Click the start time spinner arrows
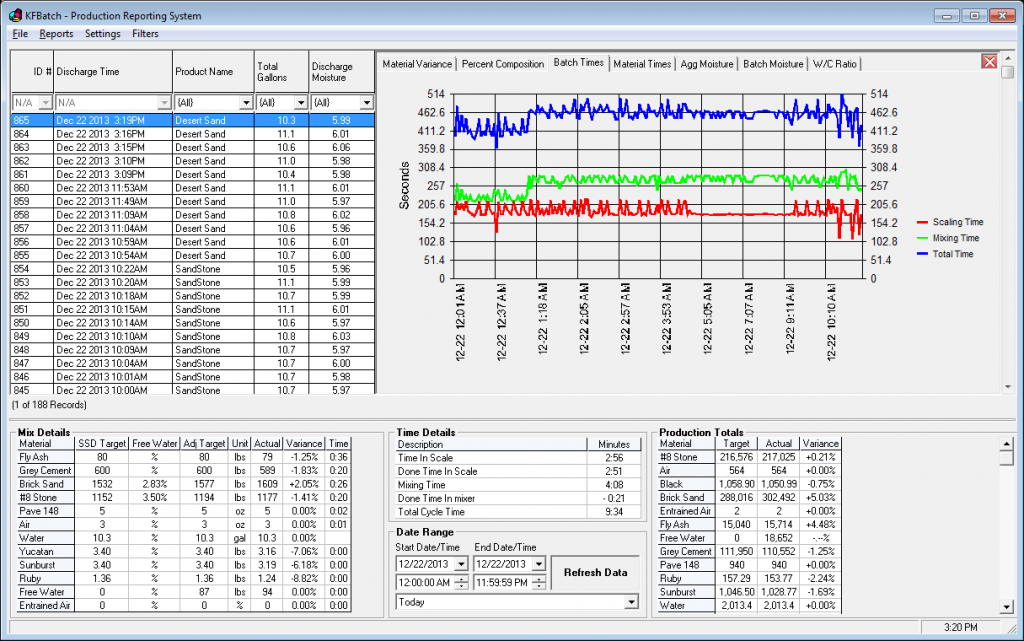The height and width of the screenshot is (641, 1024). [x=461, y=583]
